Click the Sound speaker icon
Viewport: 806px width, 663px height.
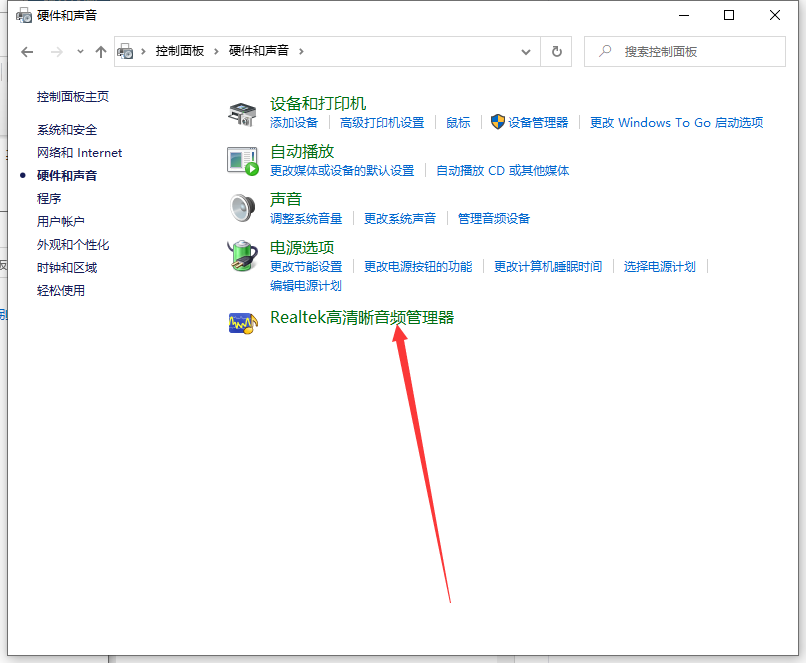(242, 208)
